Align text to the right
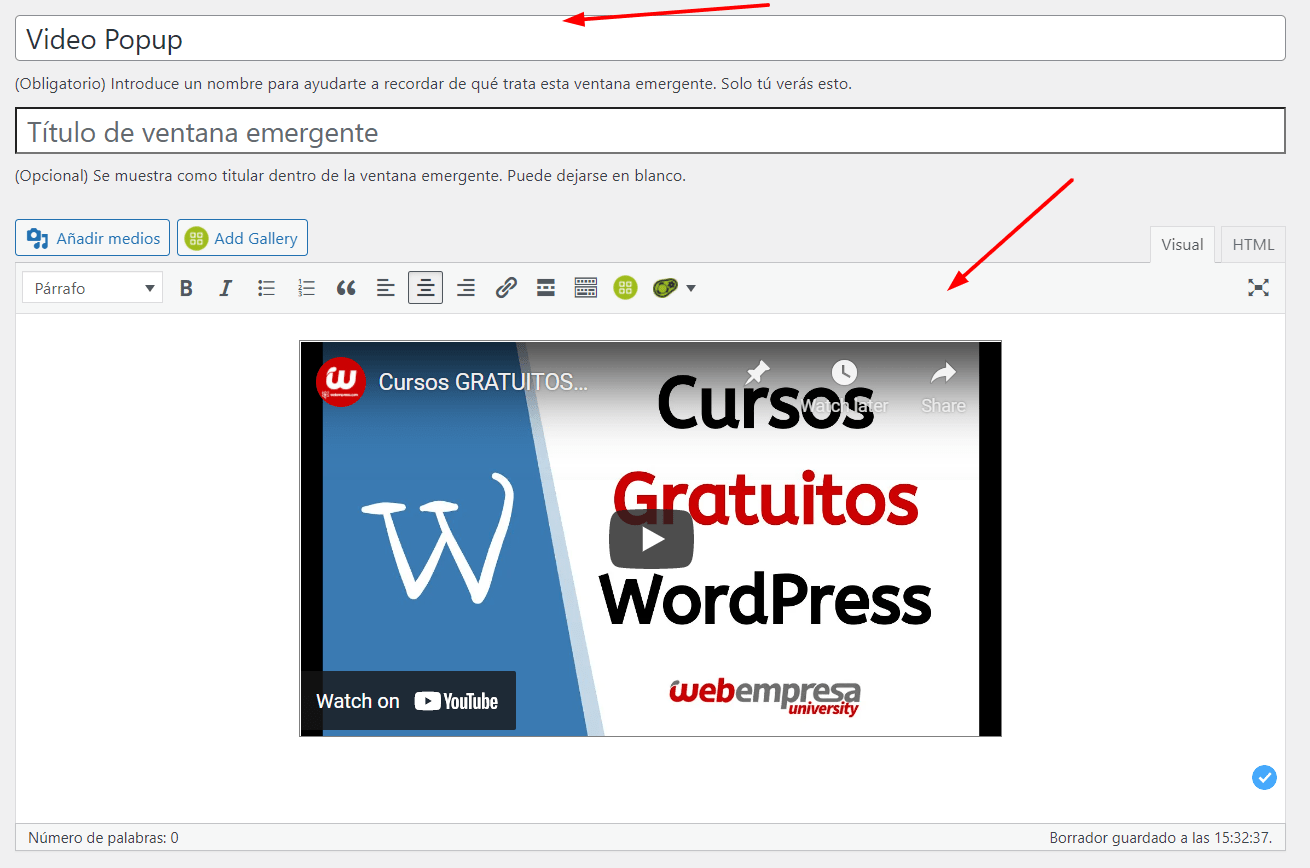1310x868 pixels. click(466, 288)
